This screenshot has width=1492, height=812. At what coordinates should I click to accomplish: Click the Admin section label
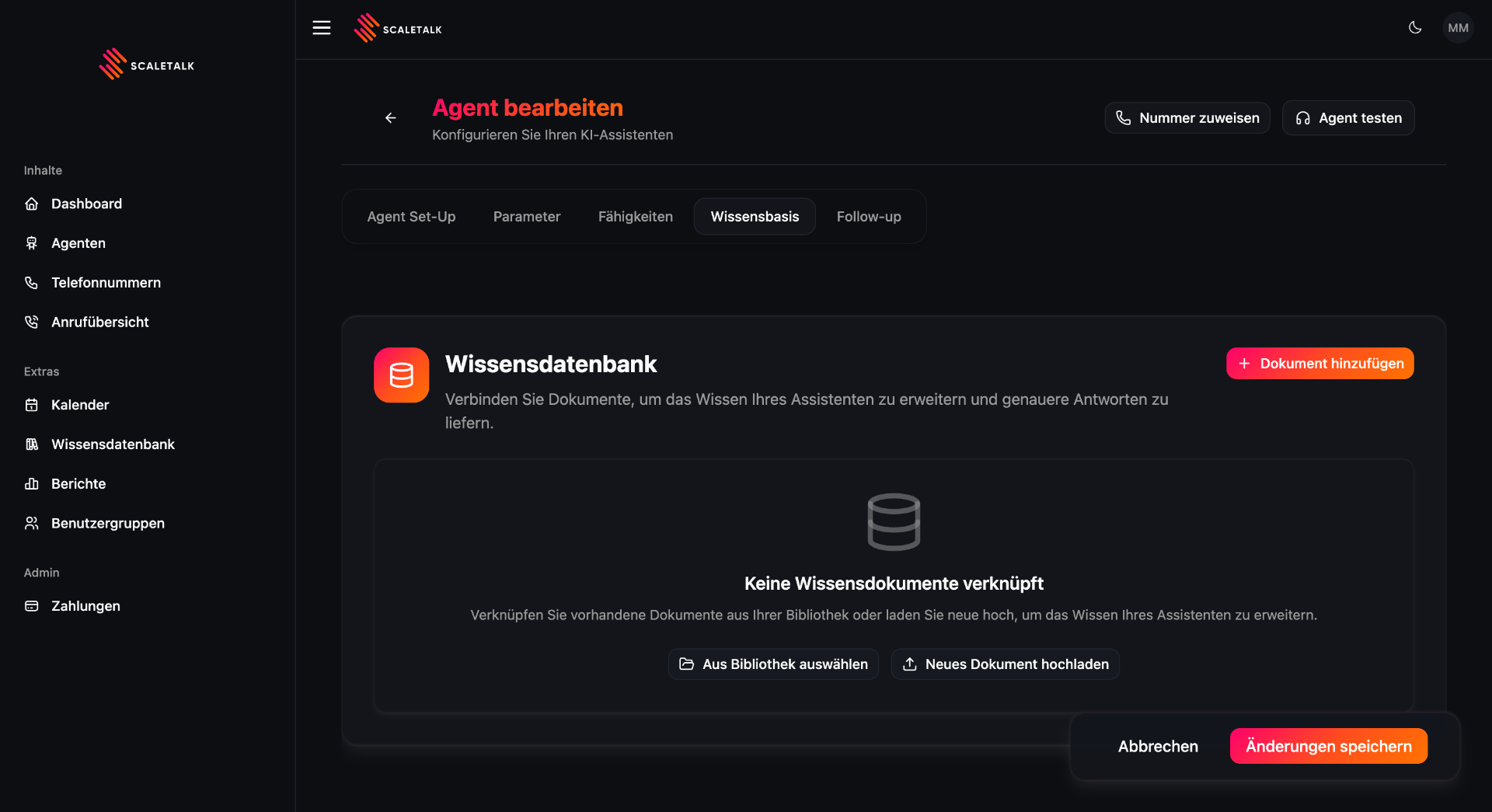(x=41, y=573)
